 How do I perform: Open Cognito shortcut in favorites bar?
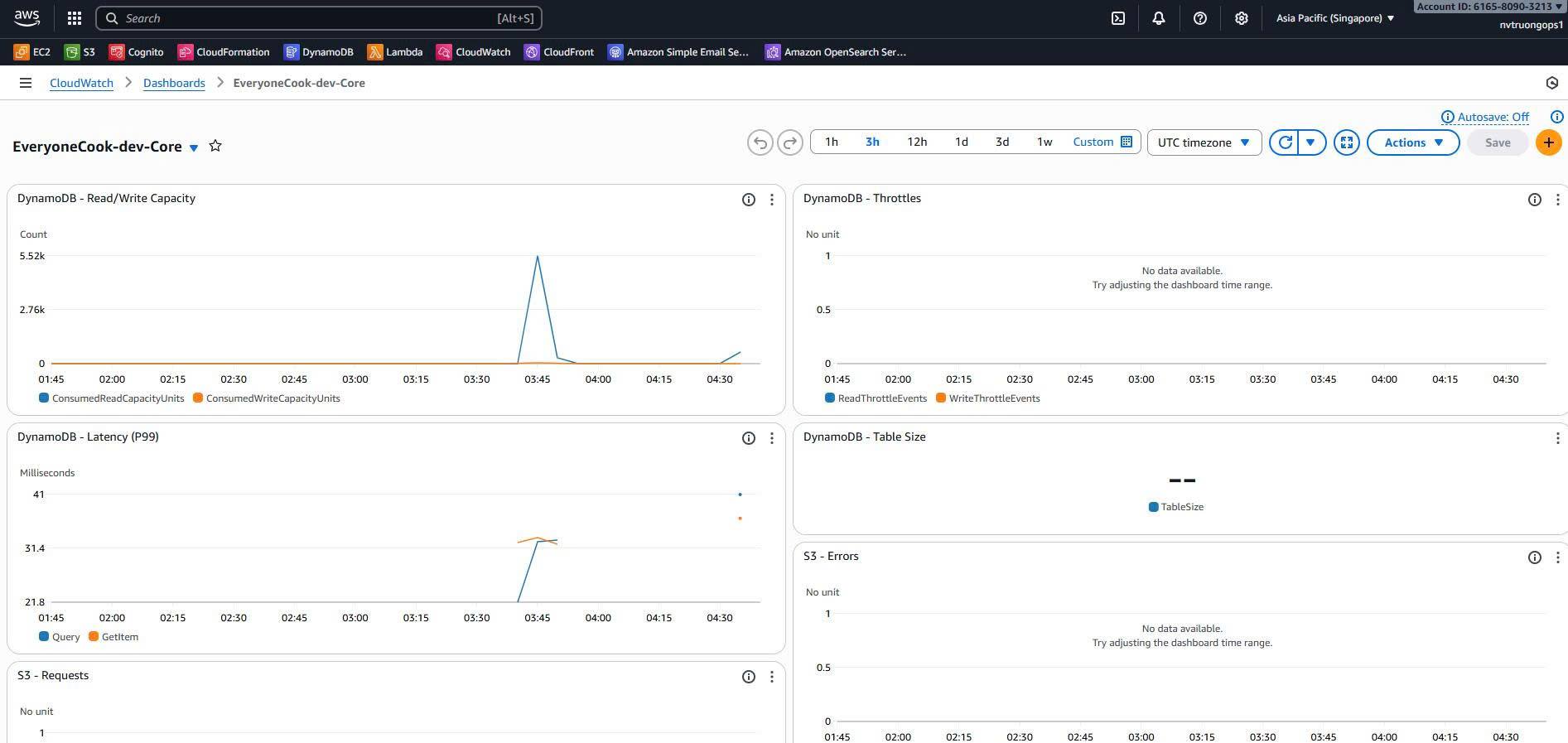pyautogui.click(x=137, y=52)
